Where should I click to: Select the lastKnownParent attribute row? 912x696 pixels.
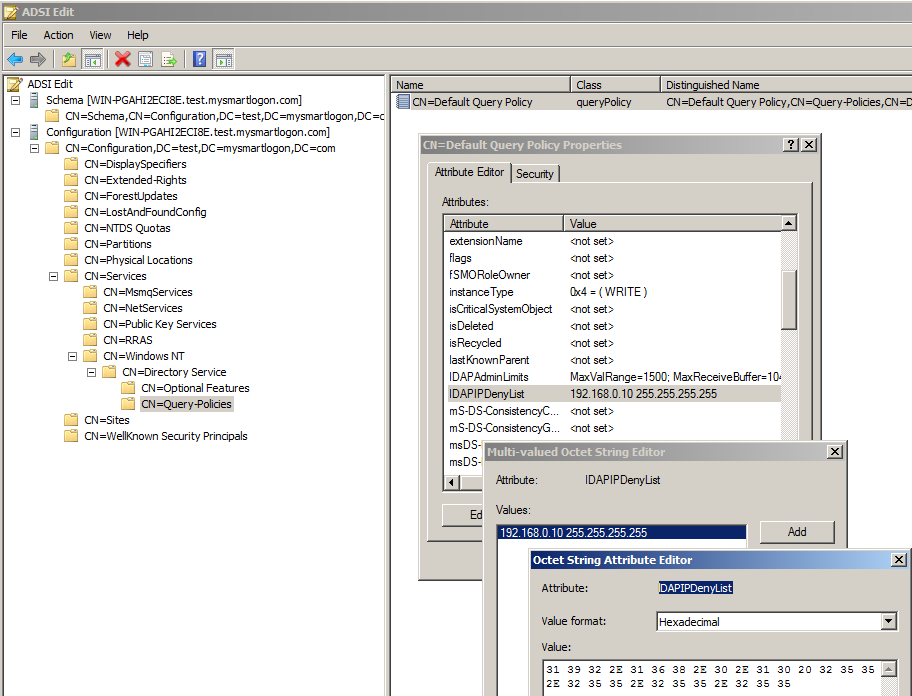[x=614, y=360]
